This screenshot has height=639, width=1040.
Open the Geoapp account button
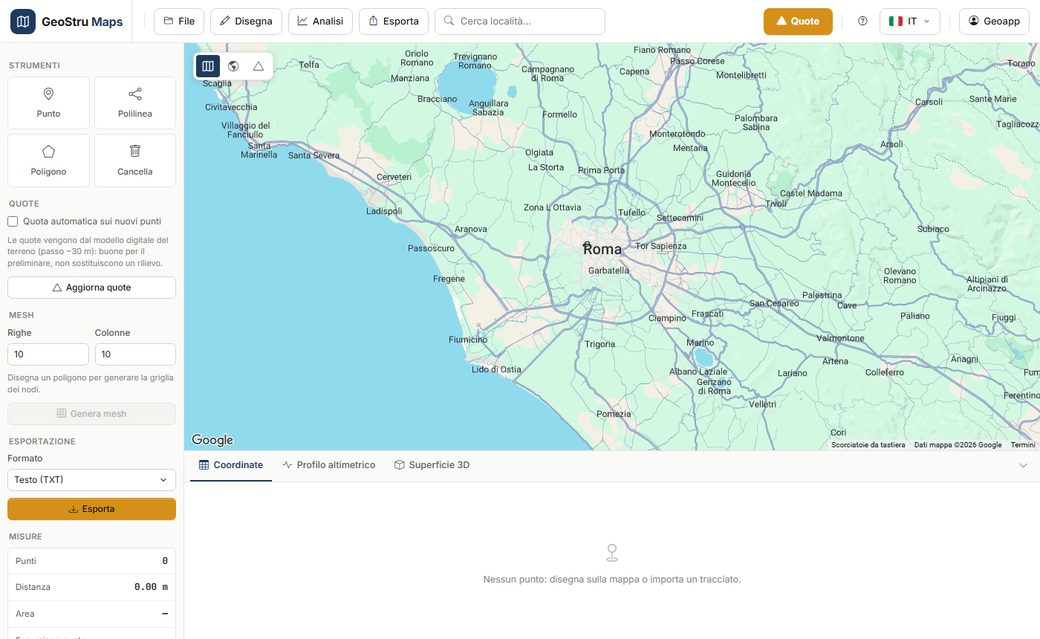click(994, 21)
